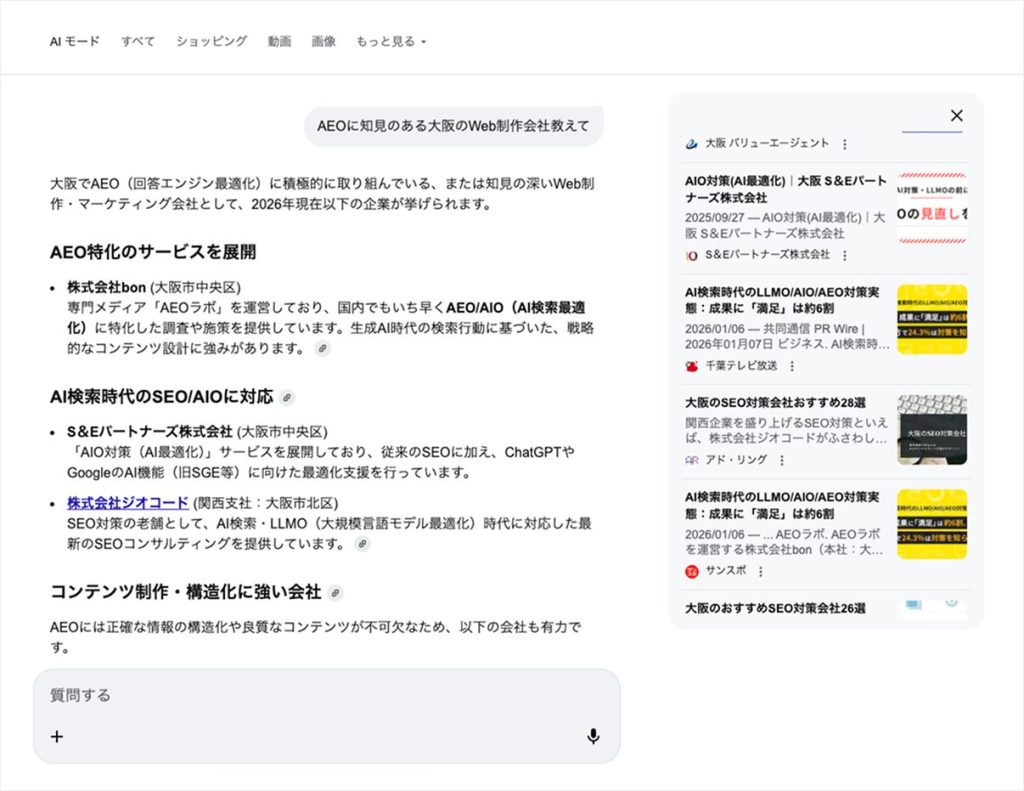Open three-dot menu next to S&Eパートナーズ株式会社 source

click(x=845, y=255)
